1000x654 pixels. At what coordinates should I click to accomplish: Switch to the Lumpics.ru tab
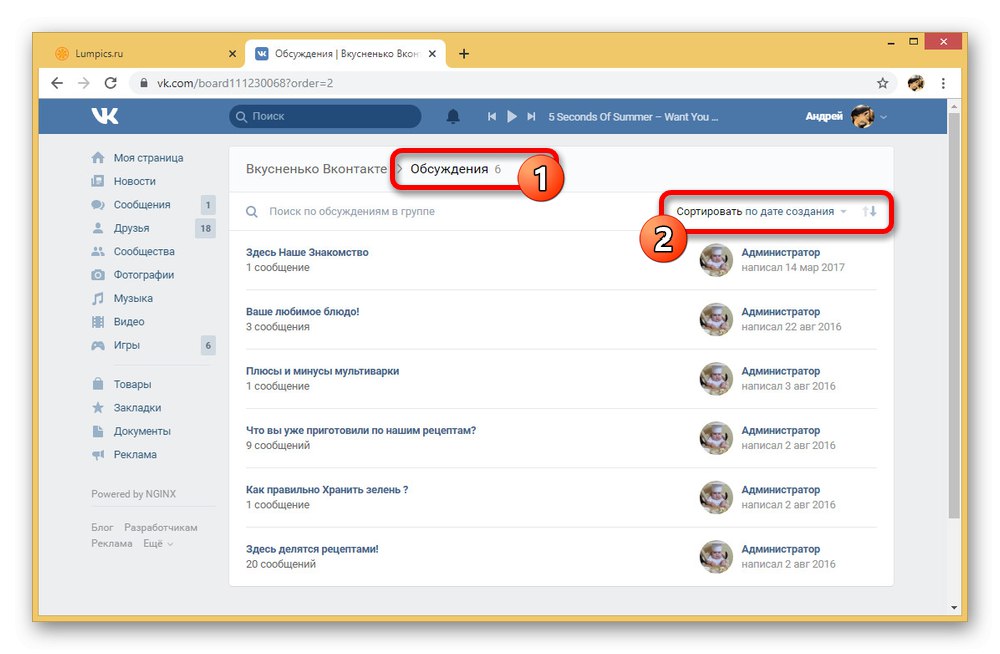point(145,54)
